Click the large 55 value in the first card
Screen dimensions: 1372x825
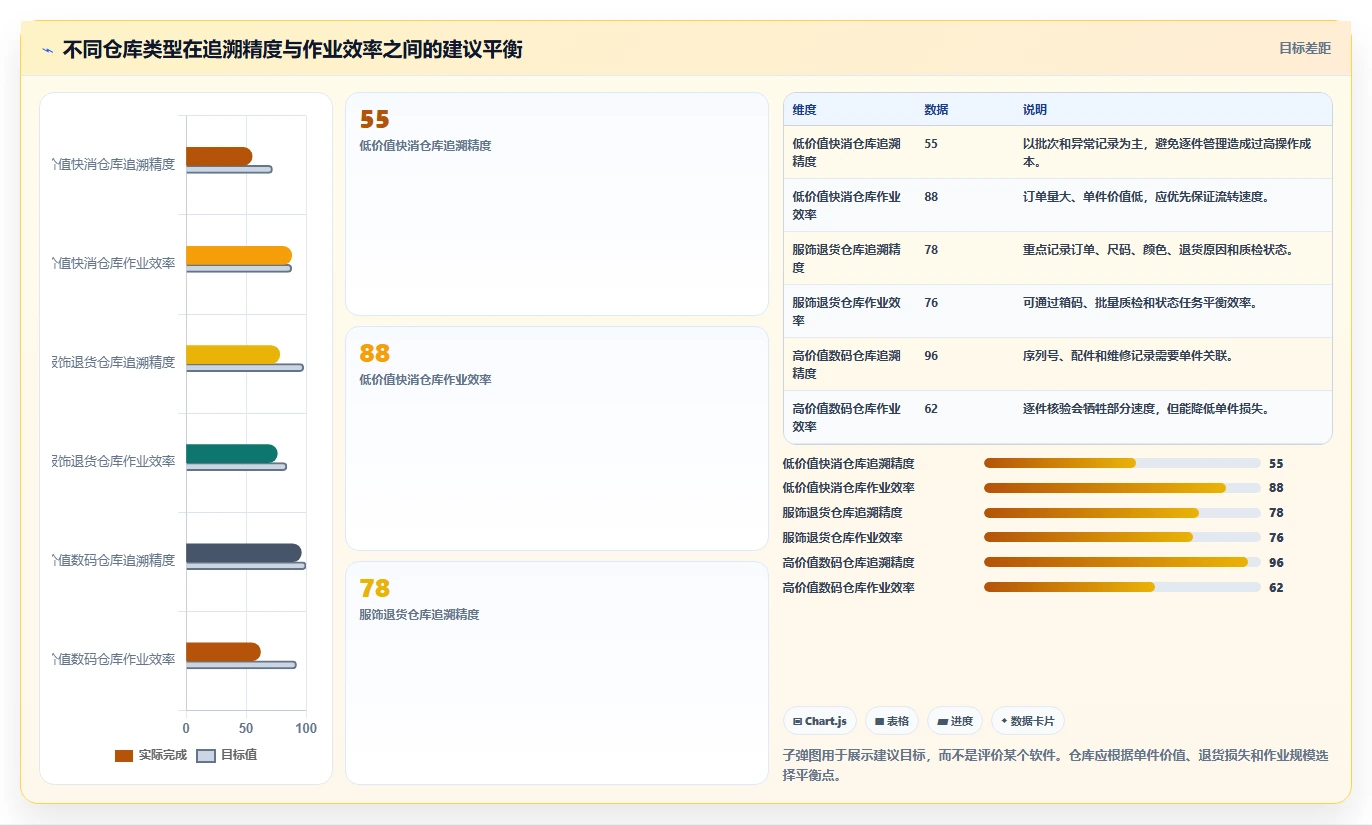(374, 119)
